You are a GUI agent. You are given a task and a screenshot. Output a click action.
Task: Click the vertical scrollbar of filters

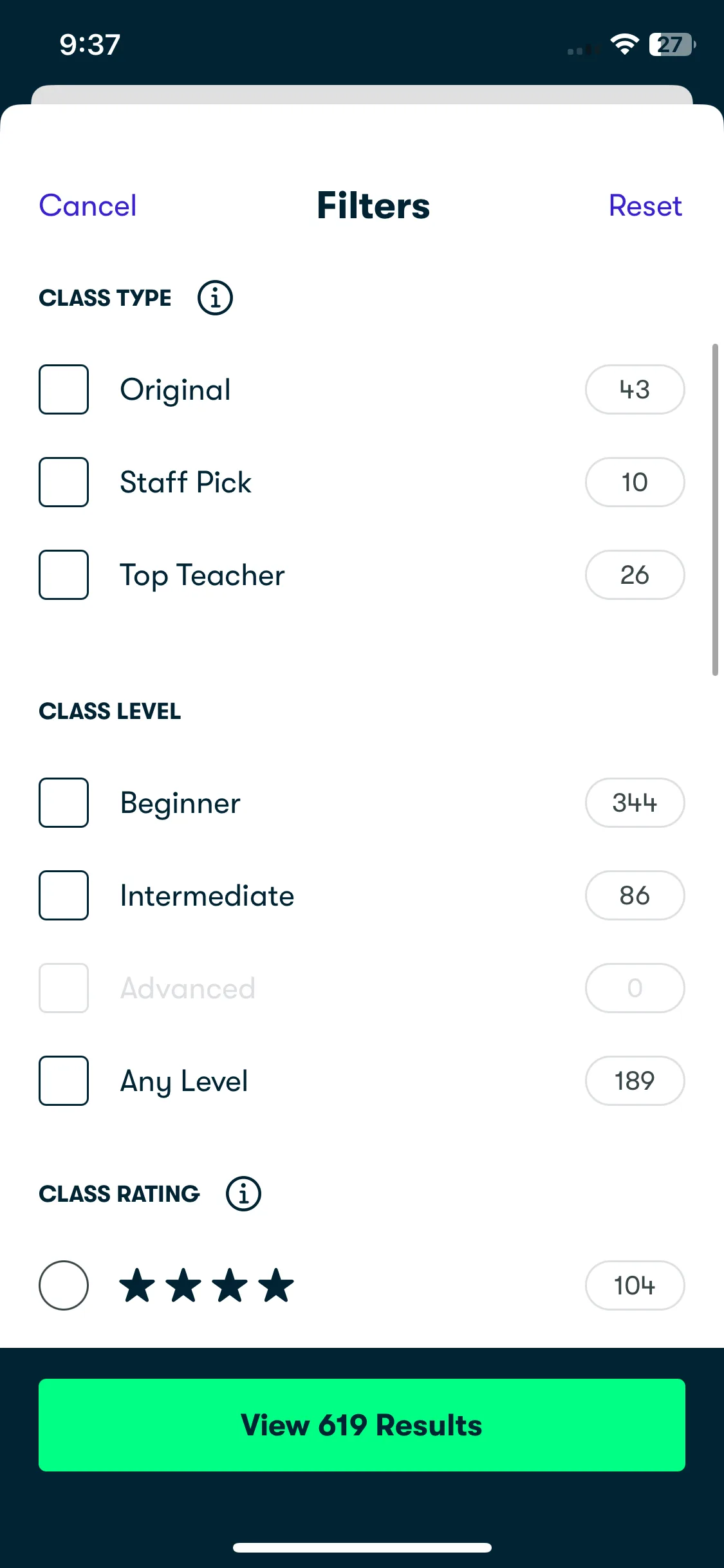715,510
